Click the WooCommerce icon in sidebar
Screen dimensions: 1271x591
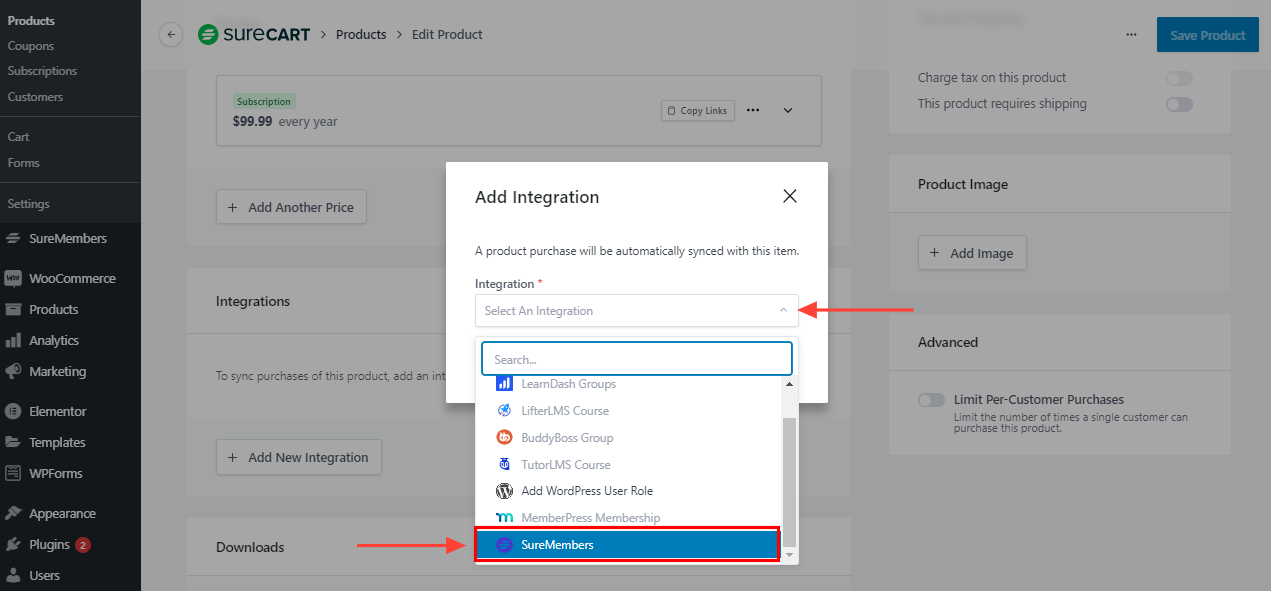pyautogui.click(x=14, y=279)
